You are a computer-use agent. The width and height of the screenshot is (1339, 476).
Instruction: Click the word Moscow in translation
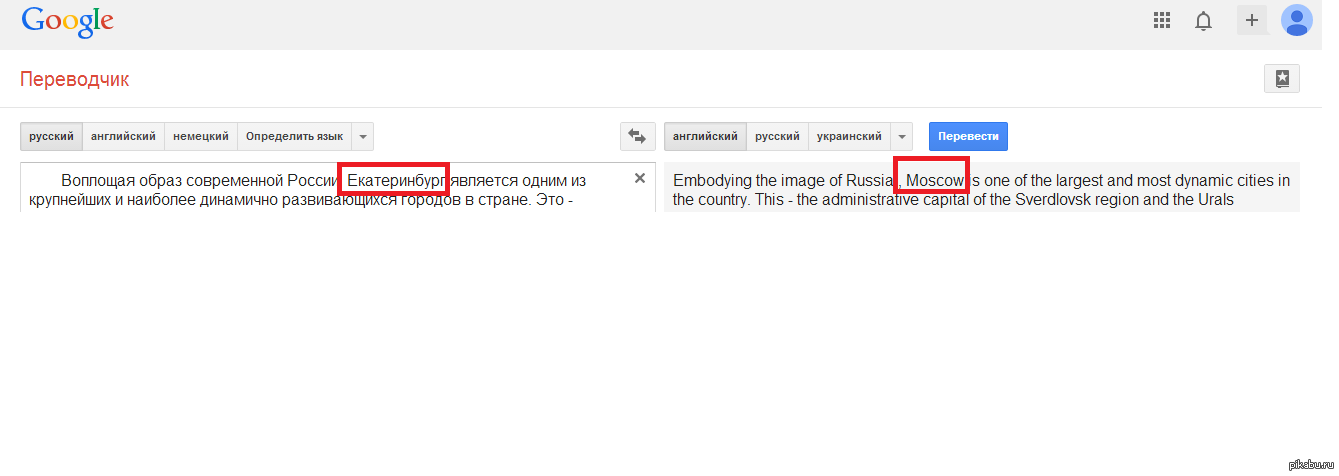pyautogui.click(x=936, y=181)
